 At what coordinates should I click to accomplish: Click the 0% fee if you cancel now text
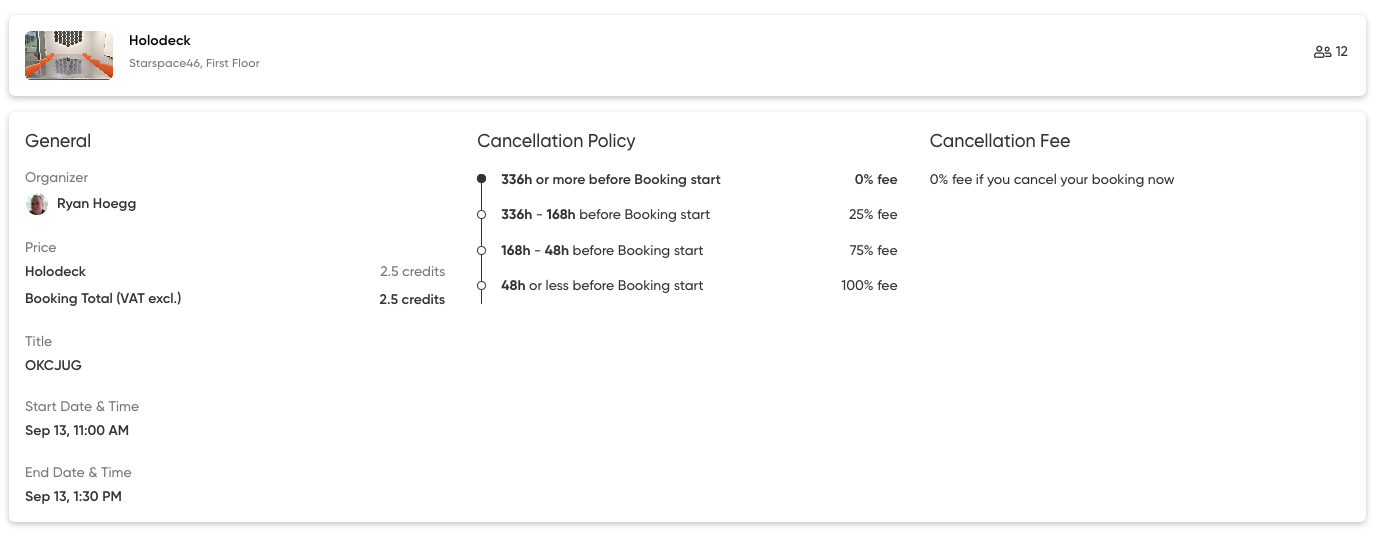click(x=1052, y=180)
